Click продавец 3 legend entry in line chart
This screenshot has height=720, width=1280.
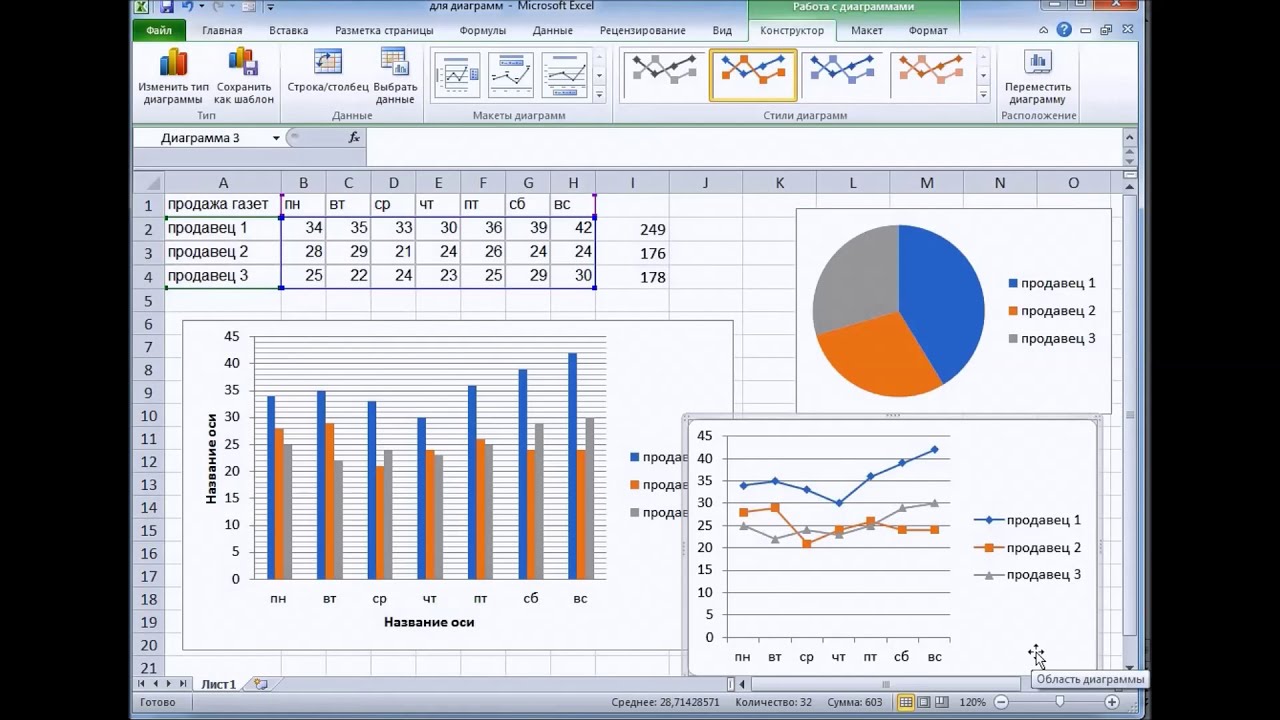coord(1028,575)
